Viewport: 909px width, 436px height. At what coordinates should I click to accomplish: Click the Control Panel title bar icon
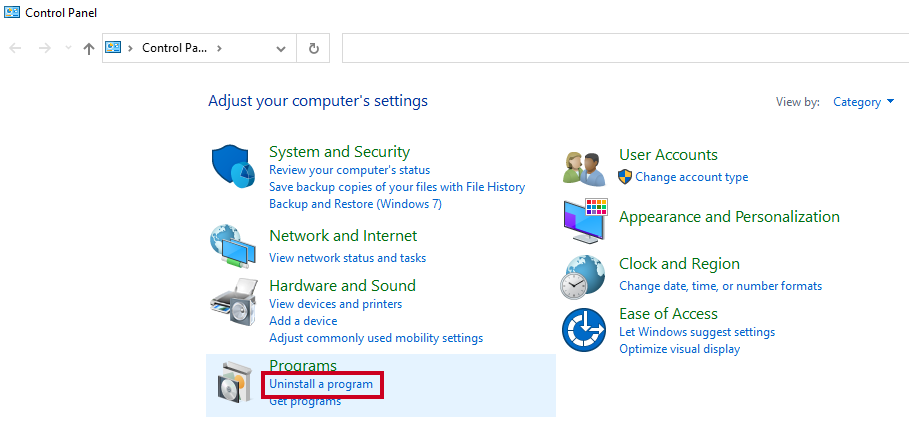coord(12,12)
